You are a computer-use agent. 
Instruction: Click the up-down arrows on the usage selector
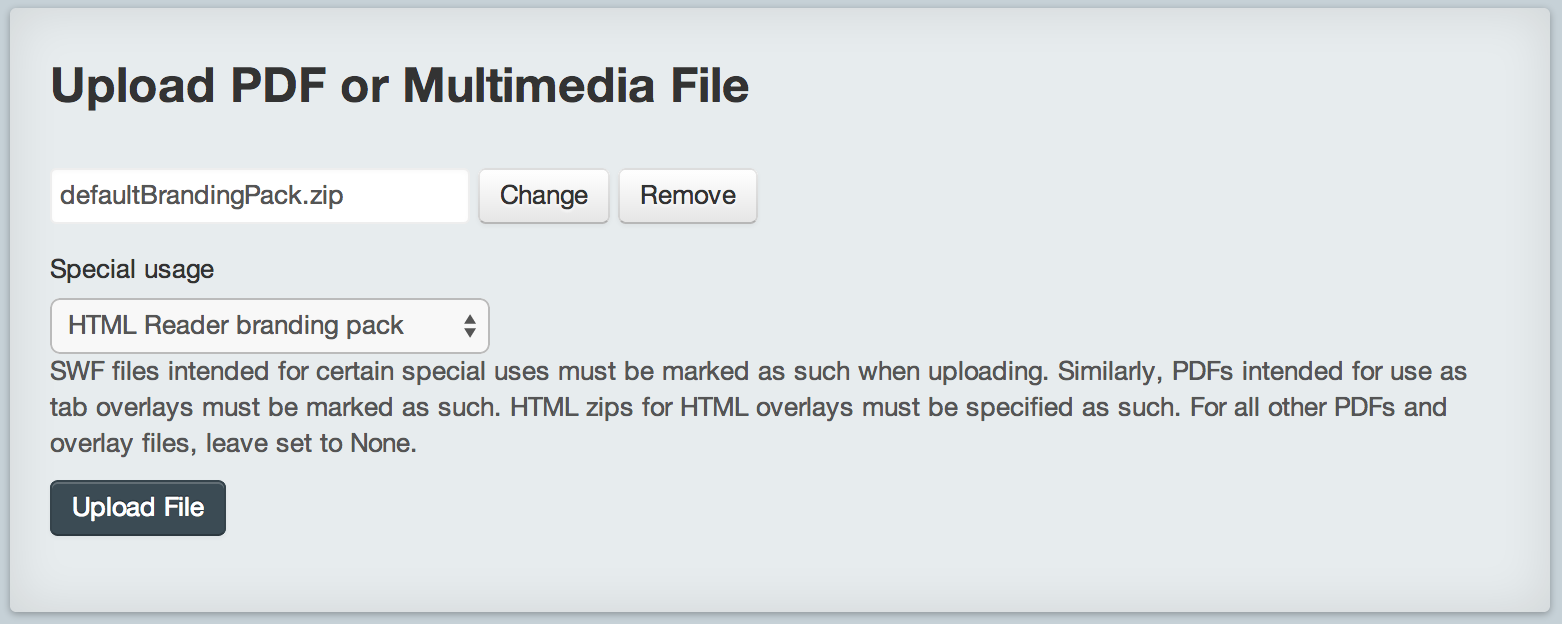pyautogui.click(x=469, y=326)
